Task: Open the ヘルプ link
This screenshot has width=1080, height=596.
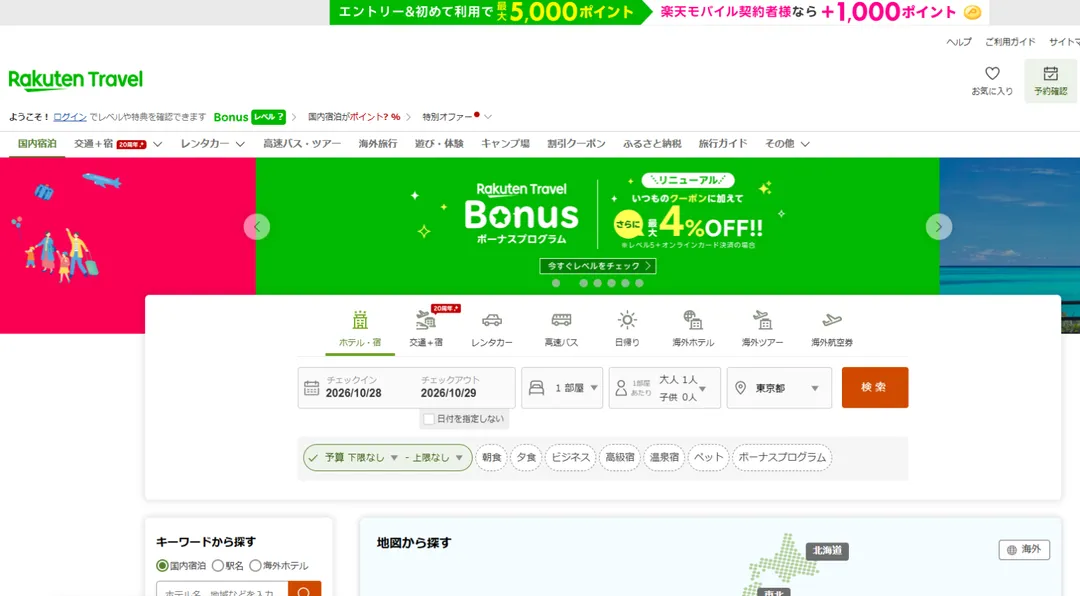Action: [x=959, y=42]
